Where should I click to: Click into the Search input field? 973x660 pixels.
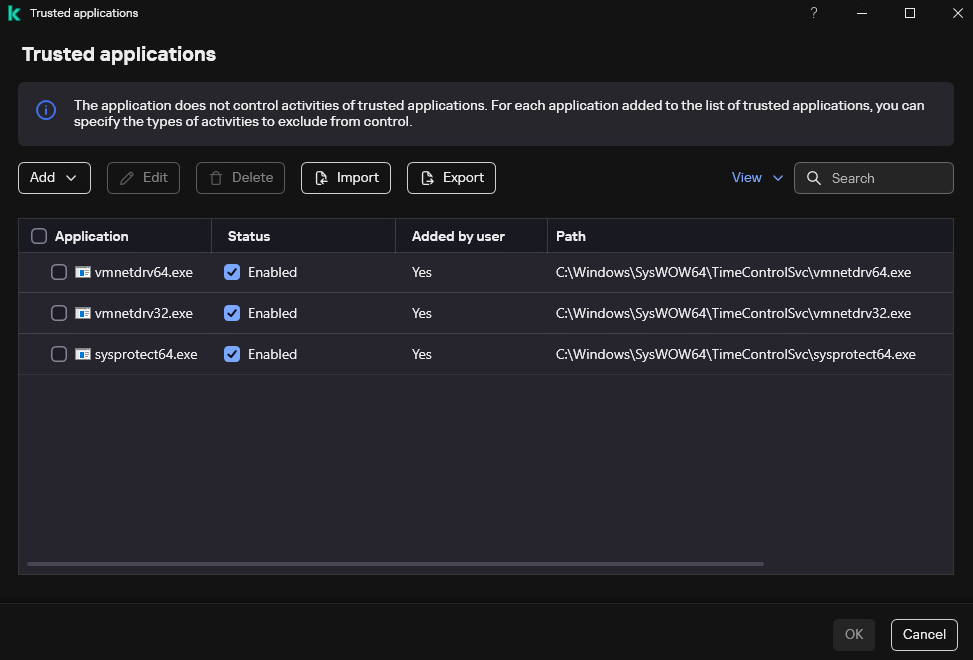point(885,178)
